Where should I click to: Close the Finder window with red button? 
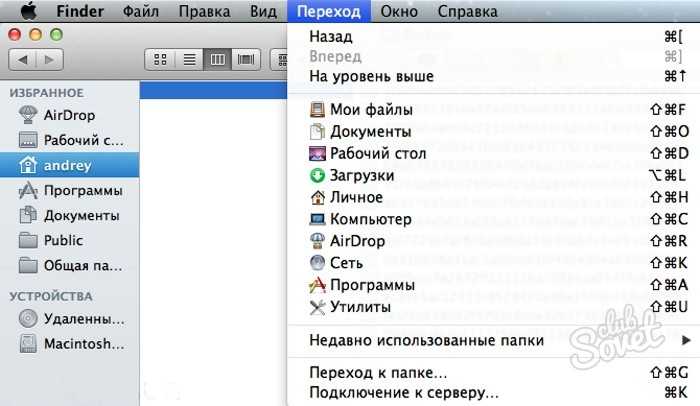pyautogui.click(x=15, y=34)
